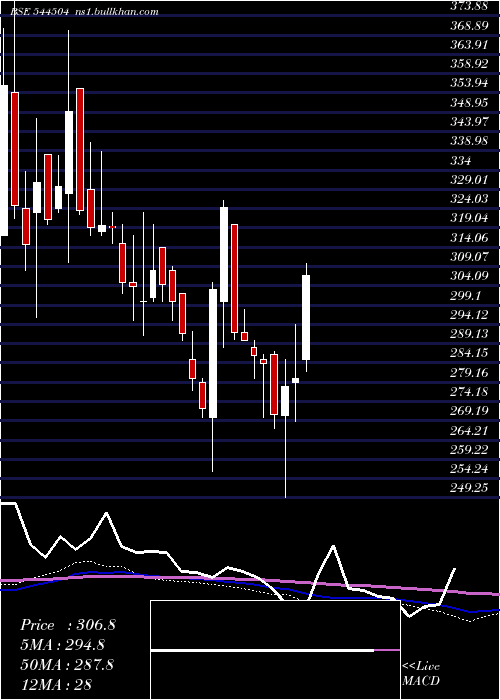Image resolution: width=500 pixels, height=700 pixels.
Task: Click the white-outlined MACD histogram box
Action: (x=275, y=650)
